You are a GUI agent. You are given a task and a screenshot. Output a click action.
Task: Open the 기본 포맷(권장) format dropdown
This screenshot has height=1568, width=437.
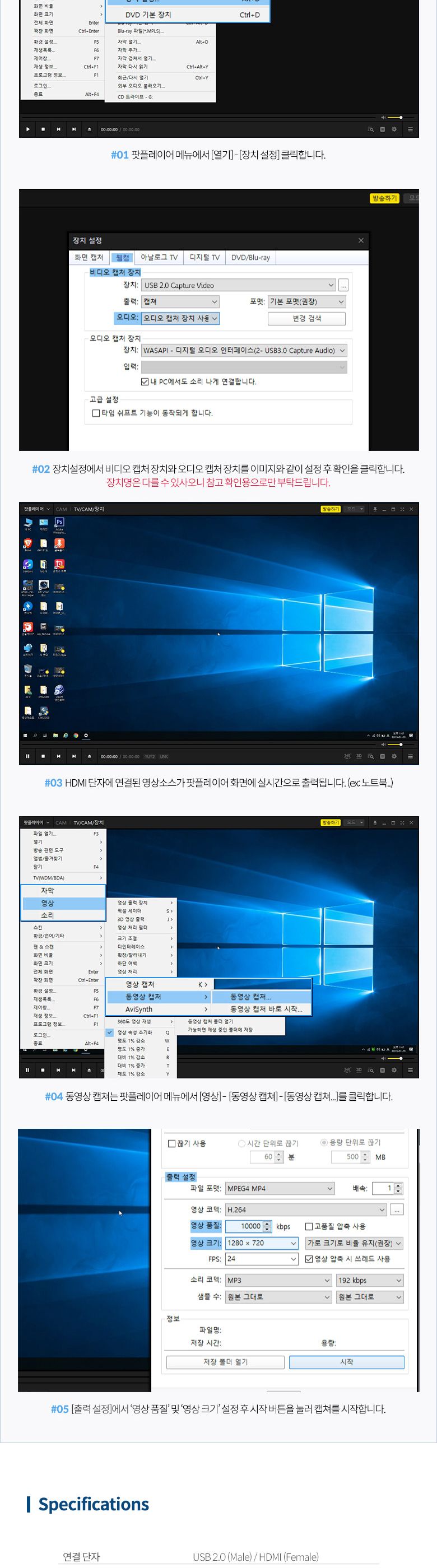pyautogui.click(x=307, y=301)
